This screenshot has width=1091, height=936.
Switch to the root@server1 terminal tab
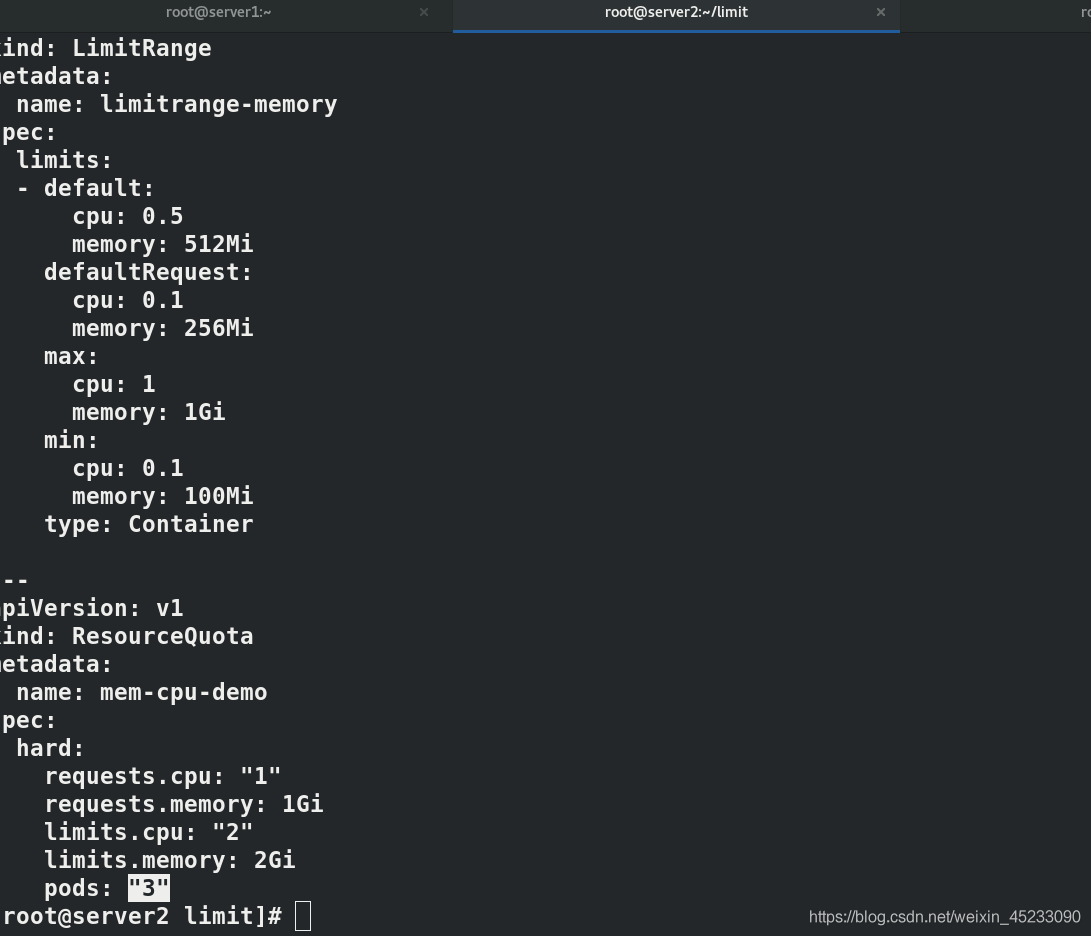[218, 13]
